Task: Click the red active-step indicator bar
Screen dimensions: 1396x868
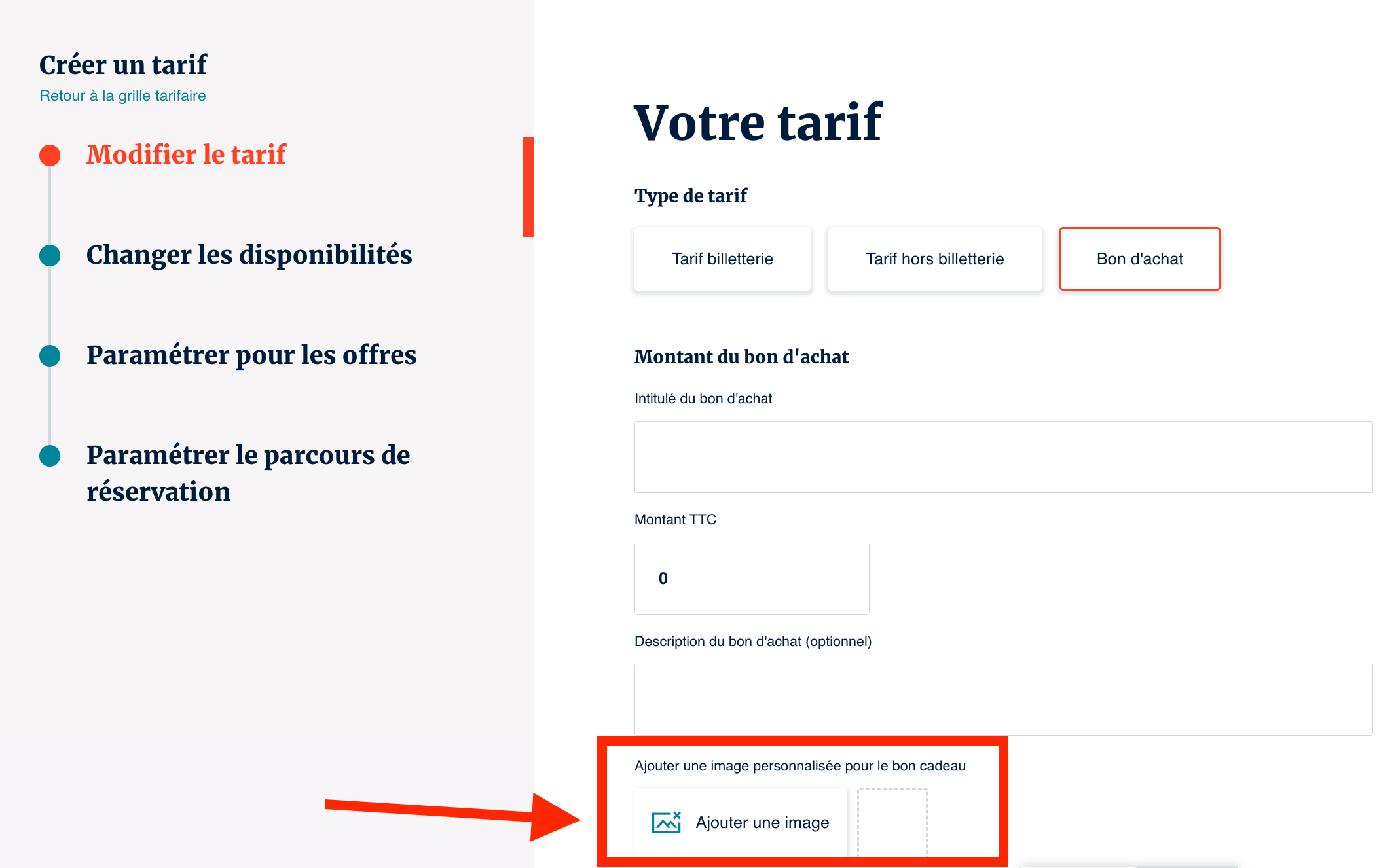Action: pyautogui.click(x=528, y=187)
